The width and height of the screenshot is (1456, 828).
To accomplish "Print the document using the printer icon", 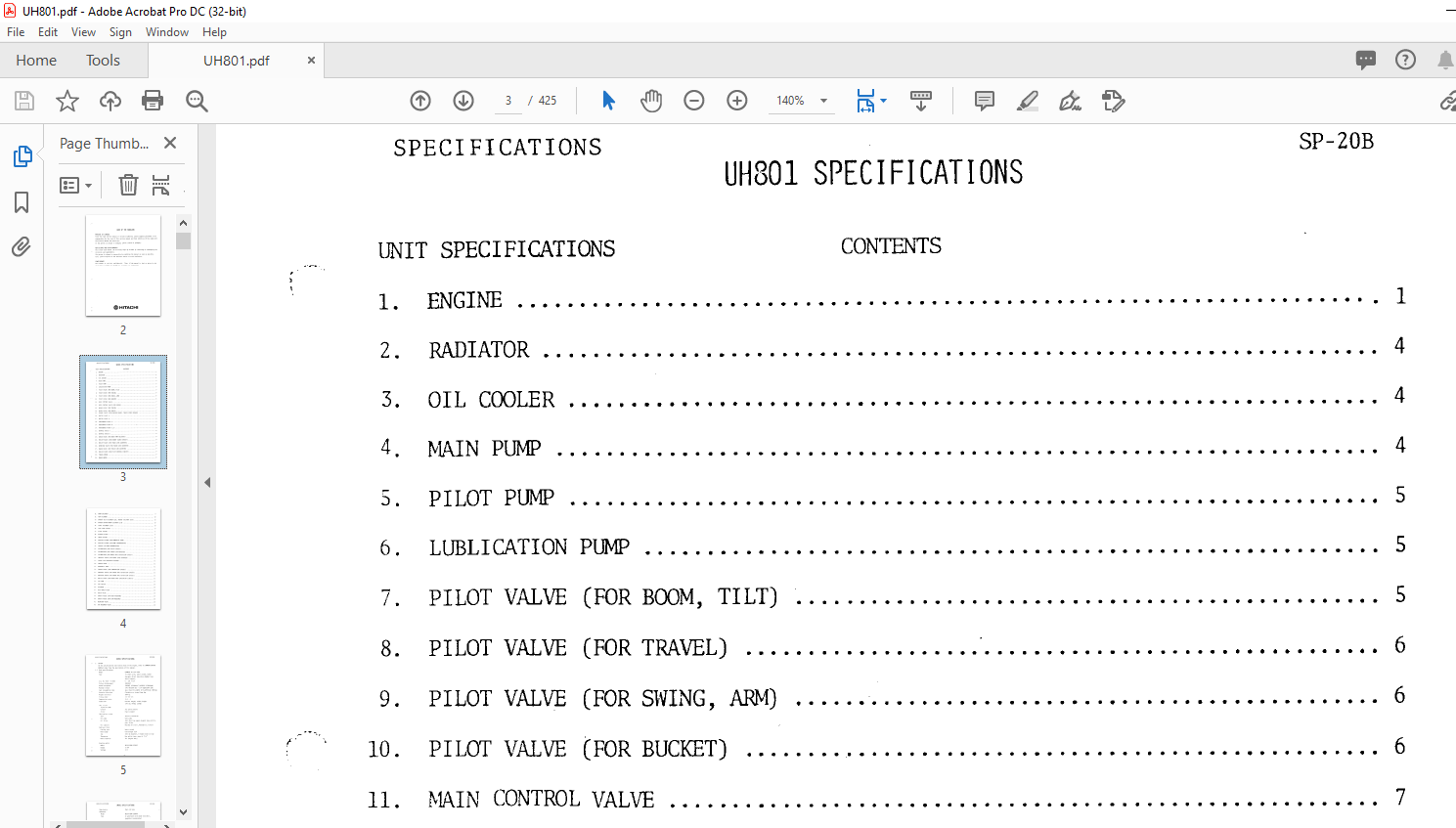I will coord(153,101).
